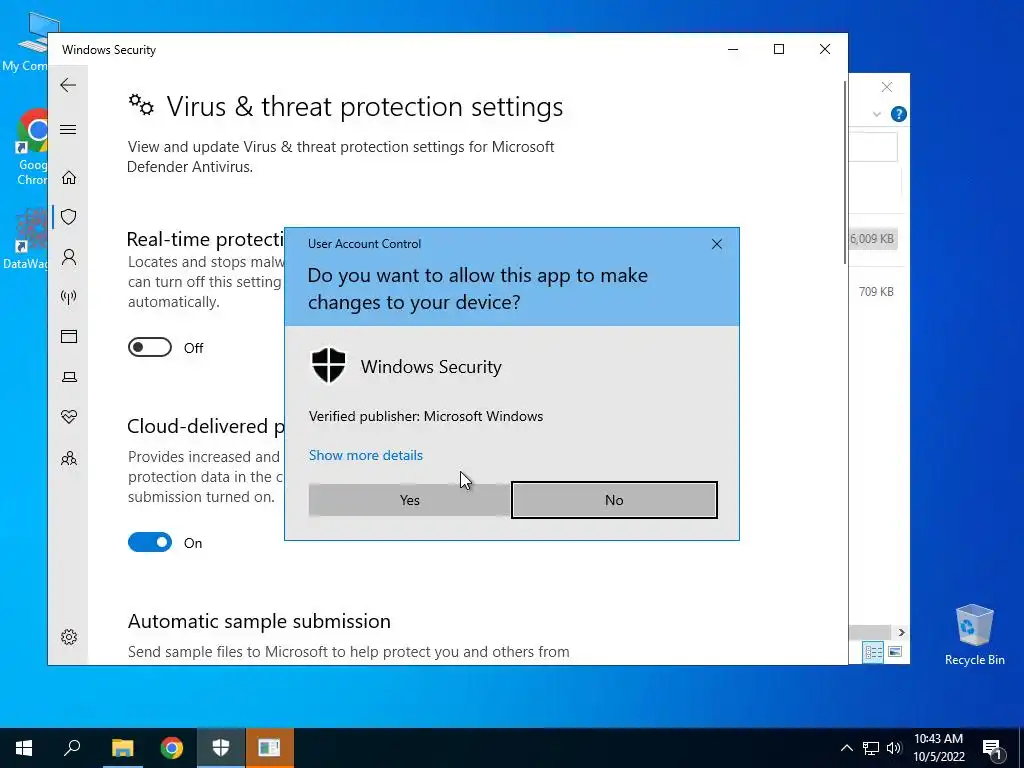Open Device performance & health heart icon
This screenshot has width=1024, height=768.
click(69, 417)
